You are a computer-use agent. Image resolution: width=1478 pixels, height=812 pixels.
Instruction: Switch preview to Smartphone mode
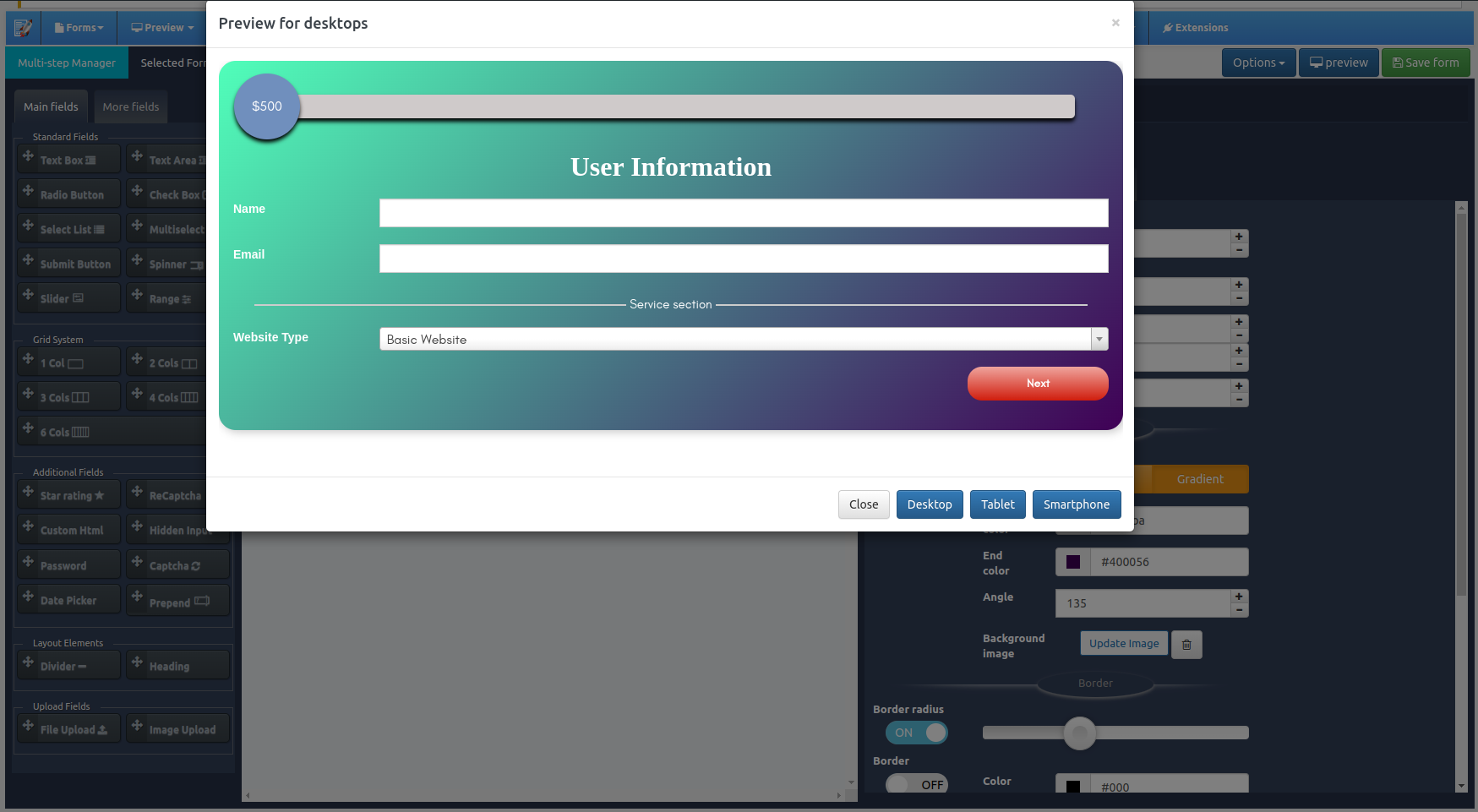pyautogui.click(x=1077, y=504)
